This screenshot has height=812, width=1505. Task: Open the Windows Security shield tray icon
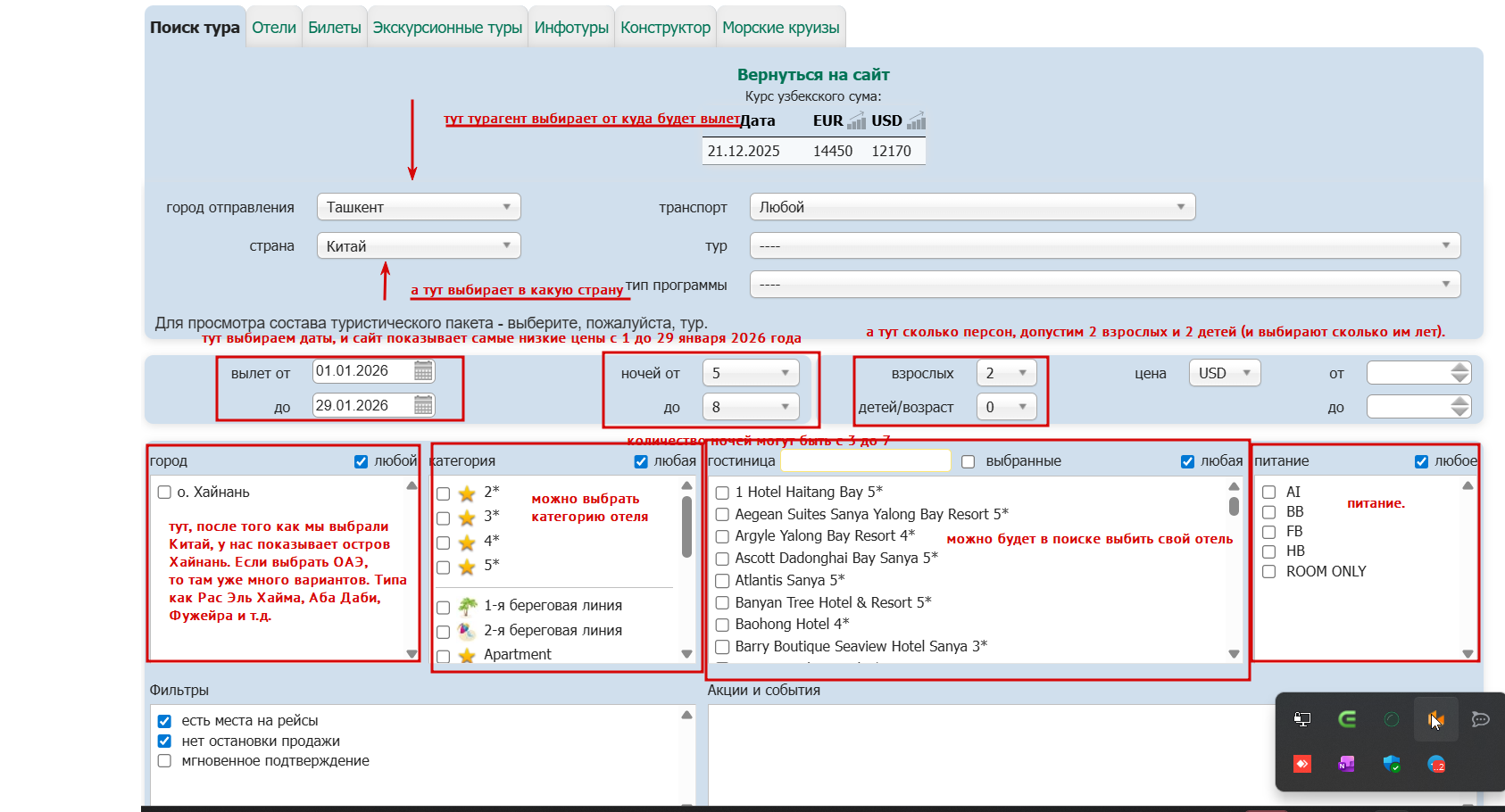click(x=1392, y=764)
